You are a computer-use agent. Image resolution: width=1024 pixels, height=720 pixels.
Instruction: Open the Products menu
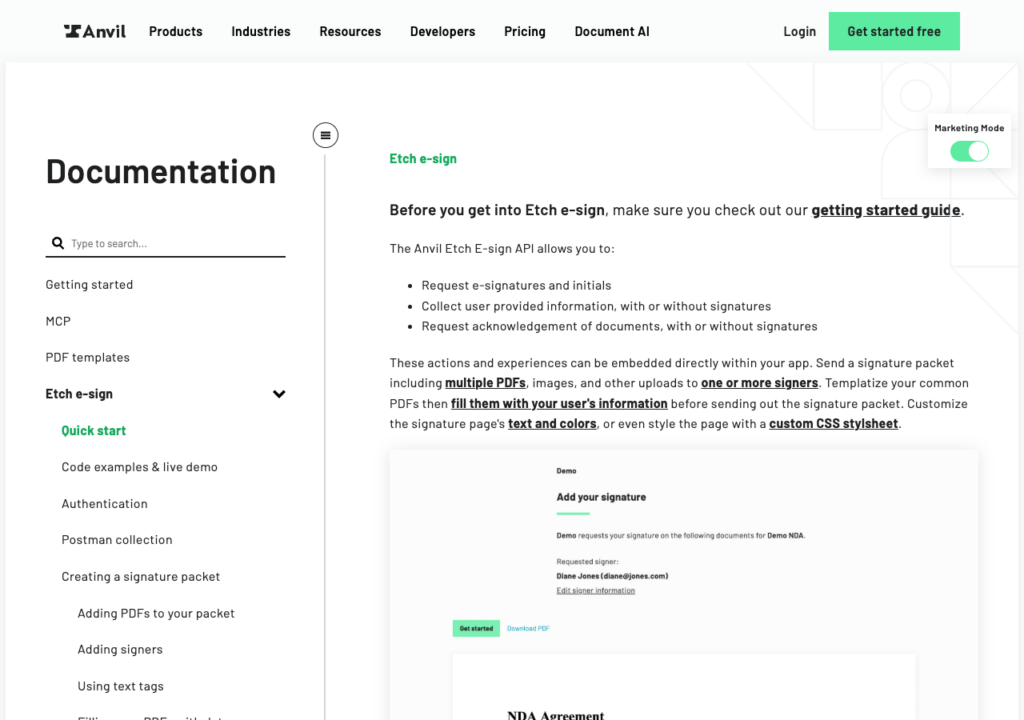[x=176, y=31]
